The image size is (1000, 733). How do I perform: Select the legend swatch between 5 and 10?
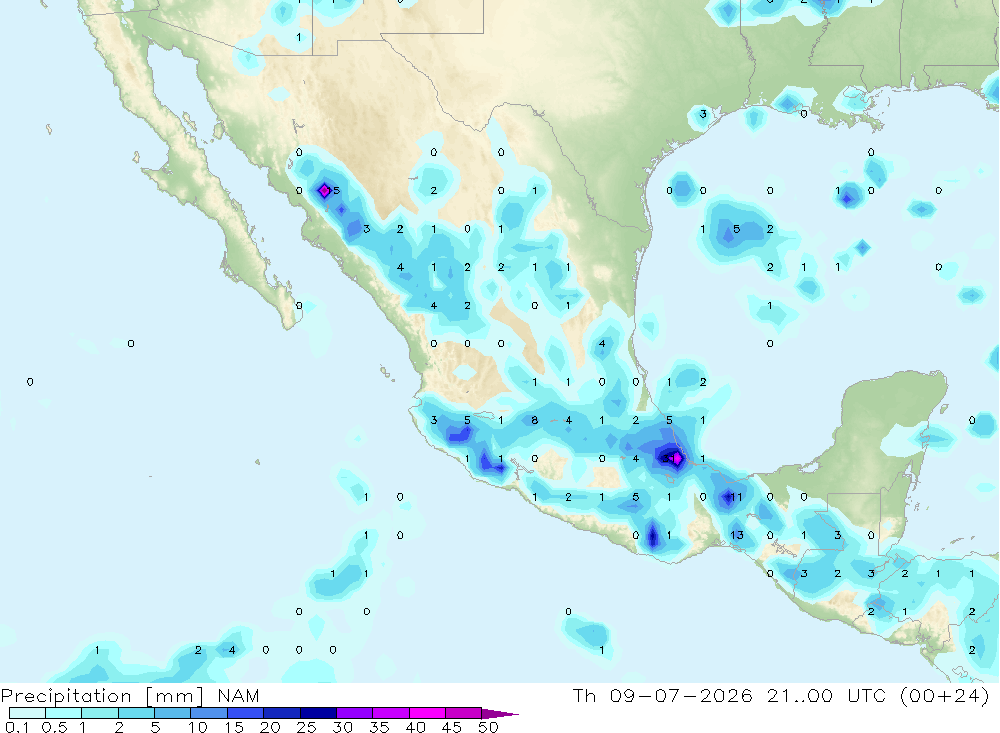pos(173,713)
